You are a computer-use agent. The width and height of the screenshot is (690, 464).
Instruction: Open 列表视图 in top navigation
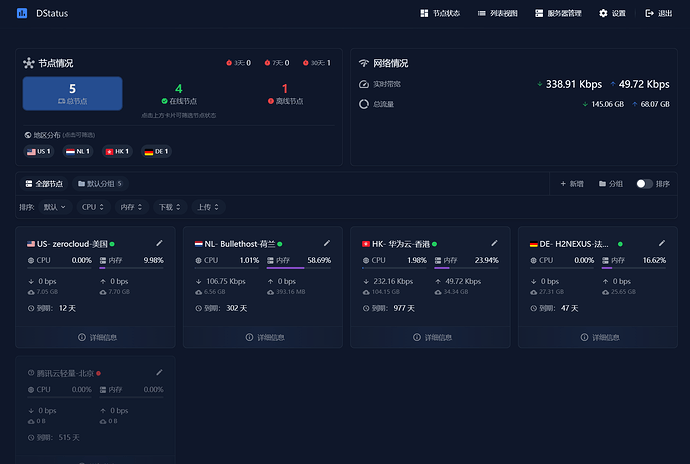tap(498, 13)
